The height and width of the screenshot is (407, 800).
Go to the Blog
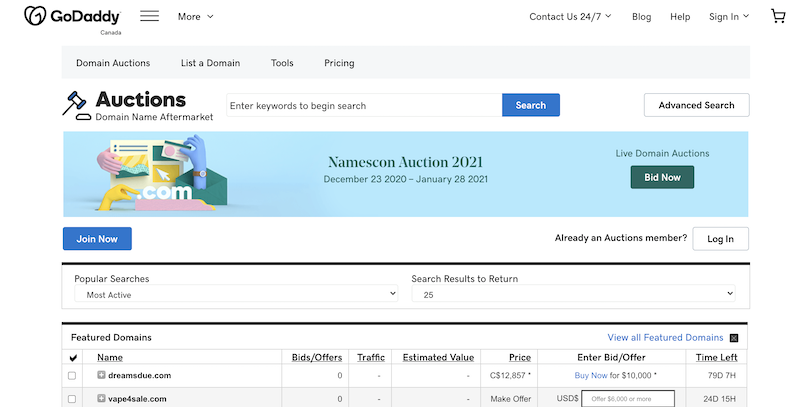[x=641, y=17]
